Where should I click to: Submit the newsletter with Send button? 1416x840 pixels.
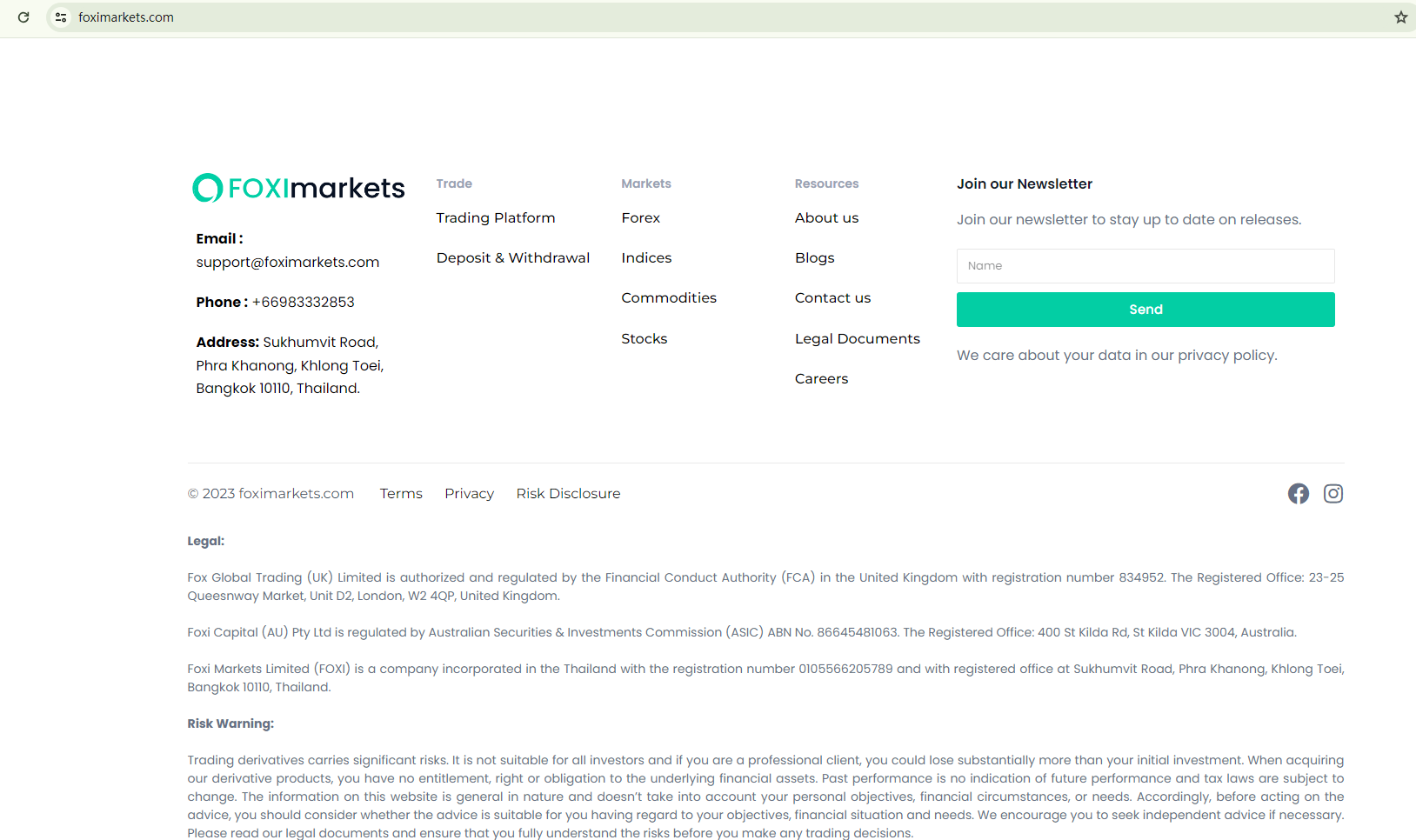(1145, 310)
